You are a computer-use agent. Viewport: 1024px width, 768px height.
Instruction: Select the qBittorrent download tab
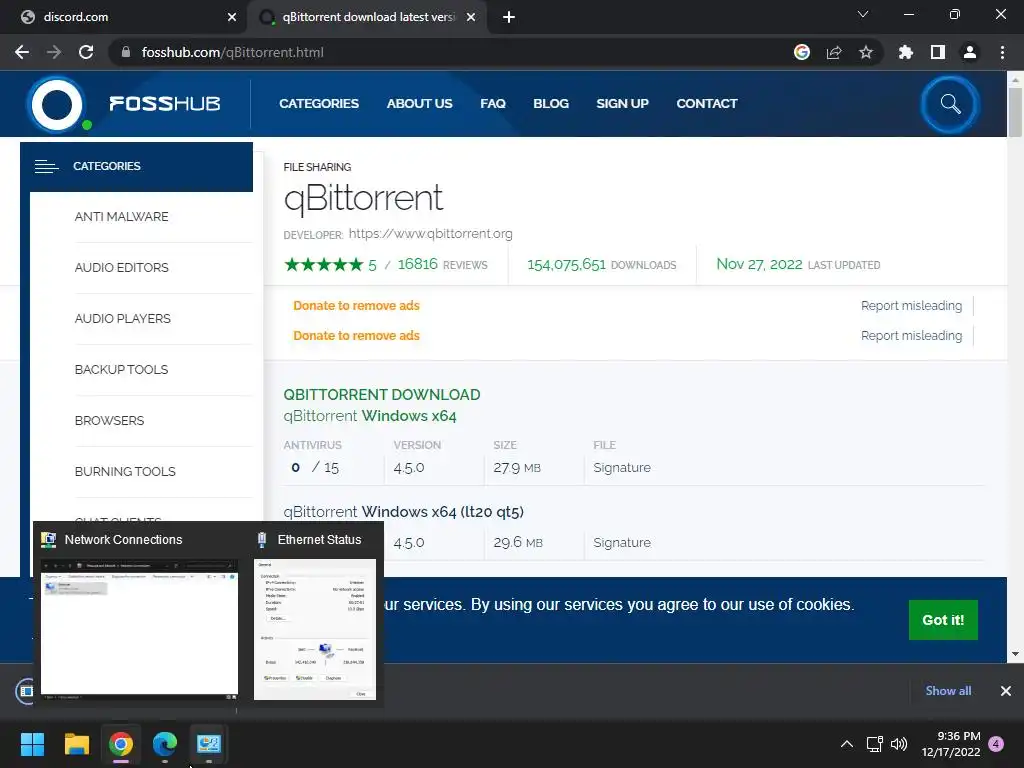coord(368,17)
